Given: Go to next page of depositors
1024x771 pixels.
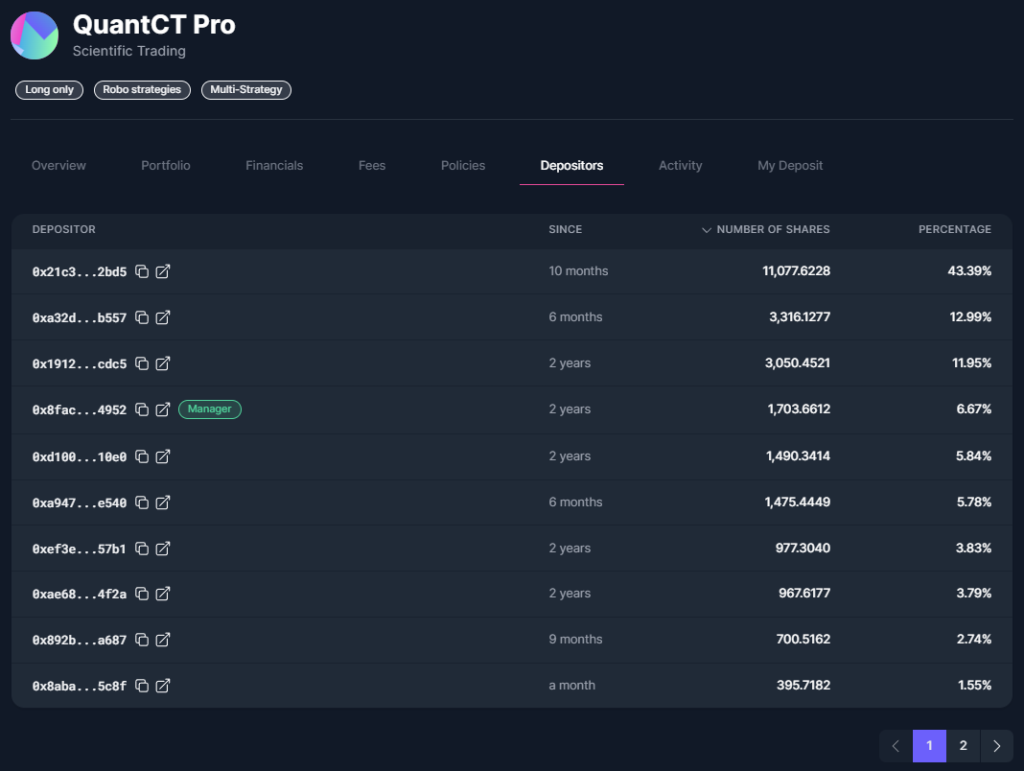Looking at the screenshot, I should pos(997,746).
